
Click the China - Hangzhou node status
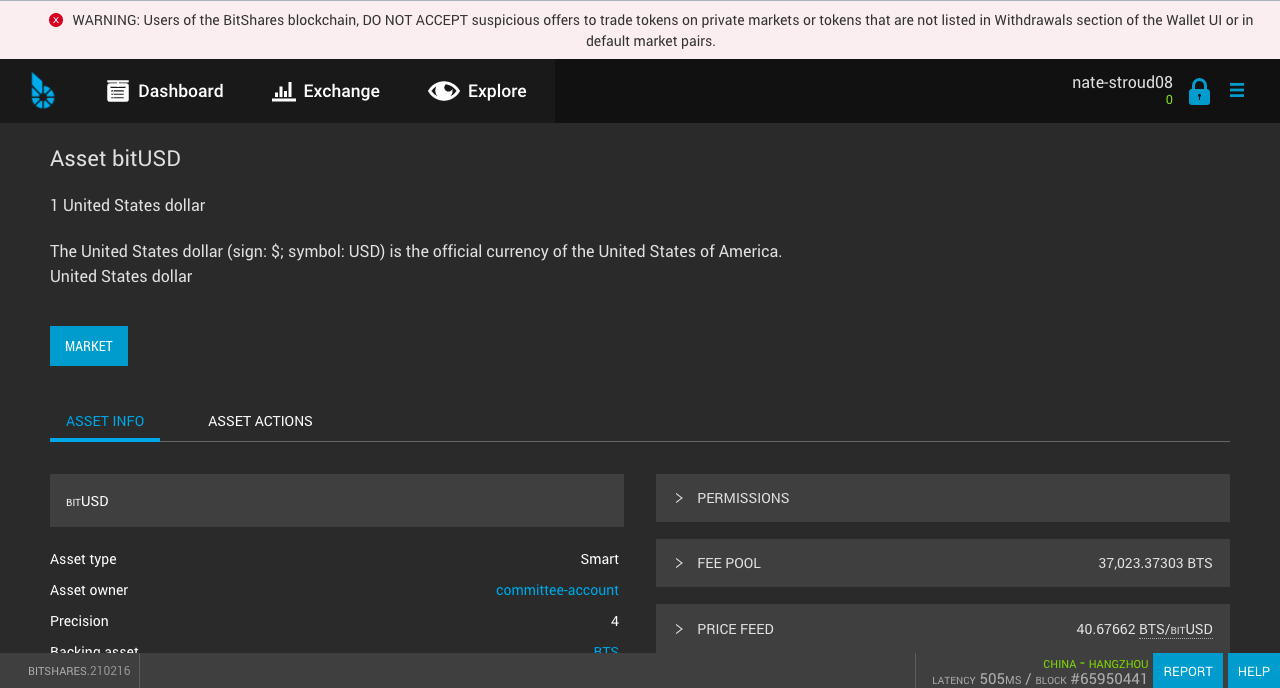coord(1095,664)
